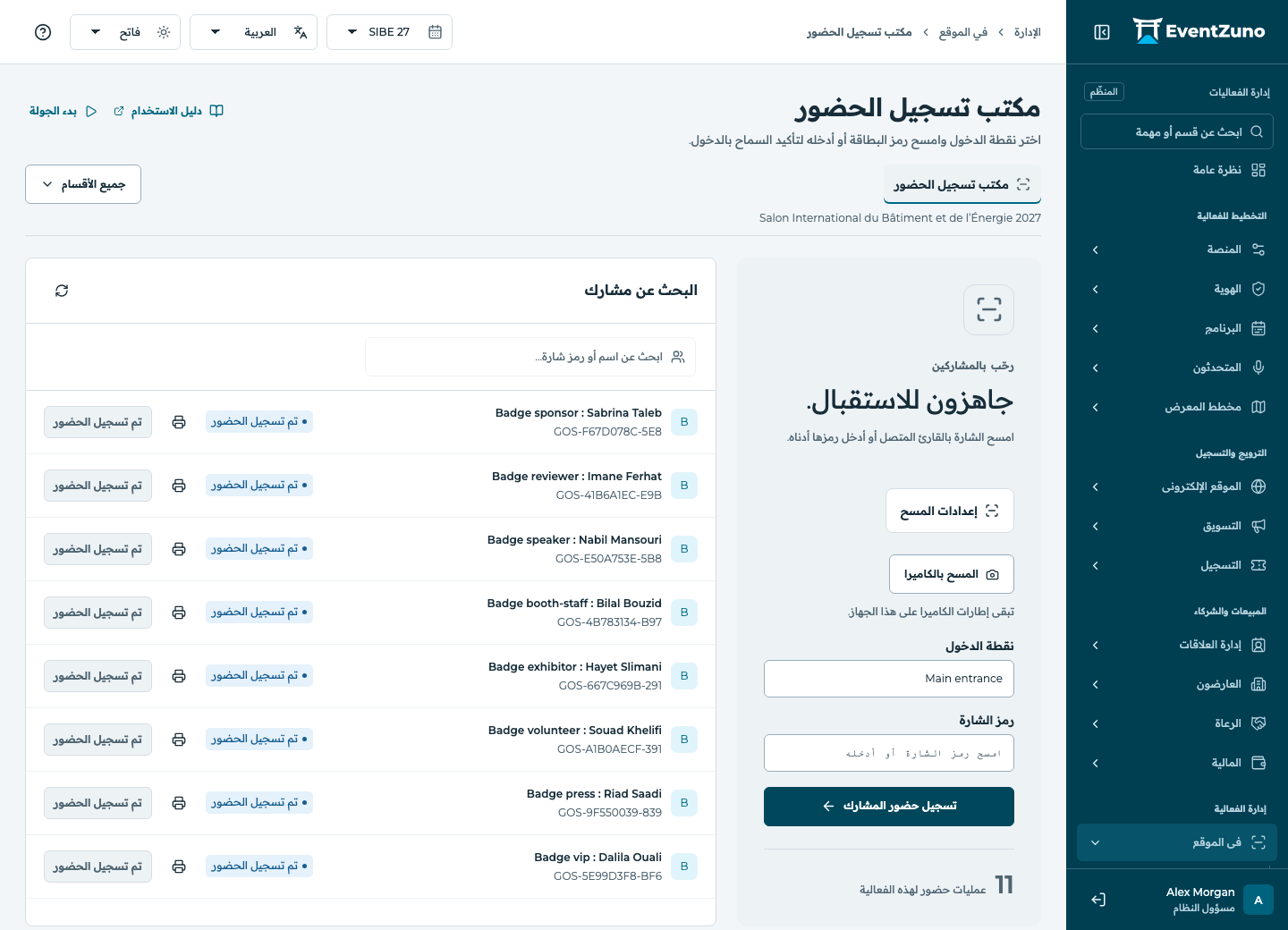Screen dimensions: 1288x930
Task: Click the A user avatar in sidebar
Action: tap(1258, 900)
